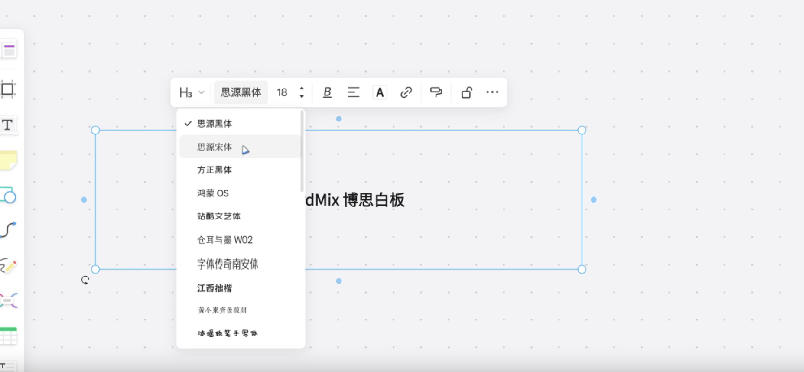The width and height of the screenshot is (804, 372).
Task: Activate the format painter icon
Action: [436, 92]
